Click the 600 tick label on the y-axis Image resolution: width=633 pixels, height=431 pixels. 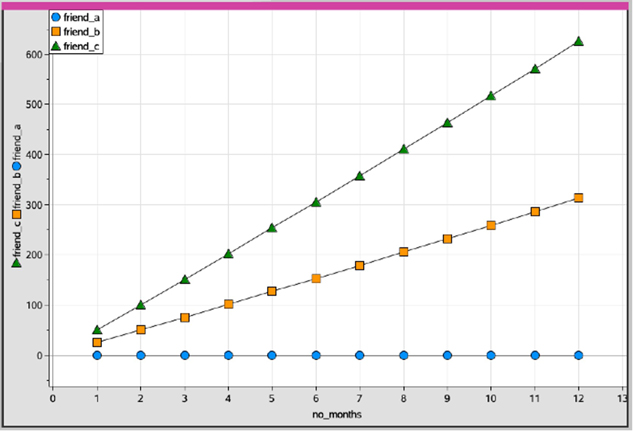(x=37, y=54)
